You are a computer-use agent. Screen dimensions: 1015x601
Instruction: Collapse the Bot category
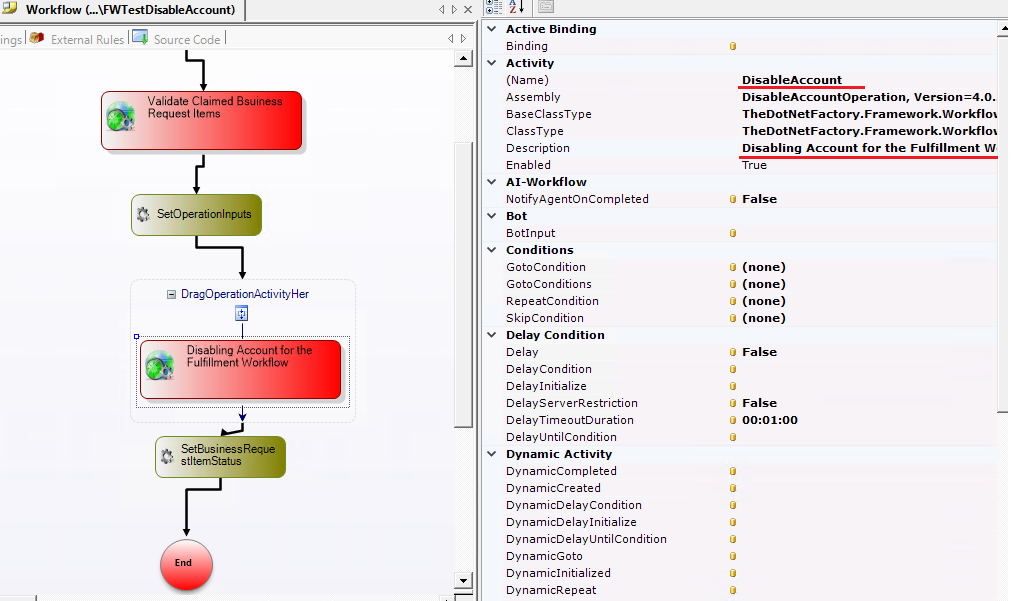point(492,216)
